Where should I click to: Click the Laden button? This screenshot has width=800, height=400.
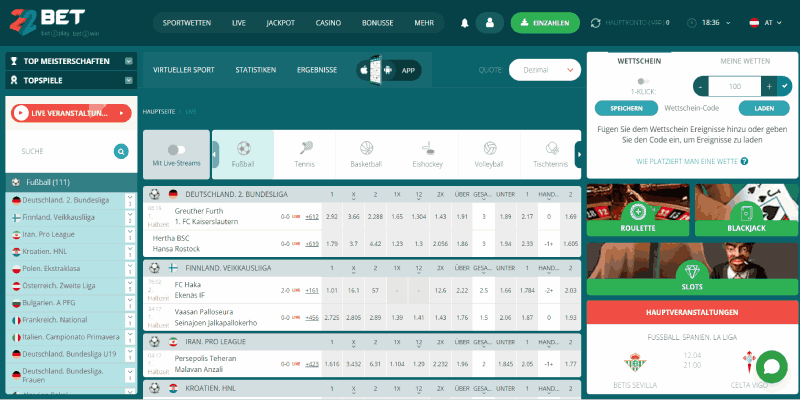point(764,108)
